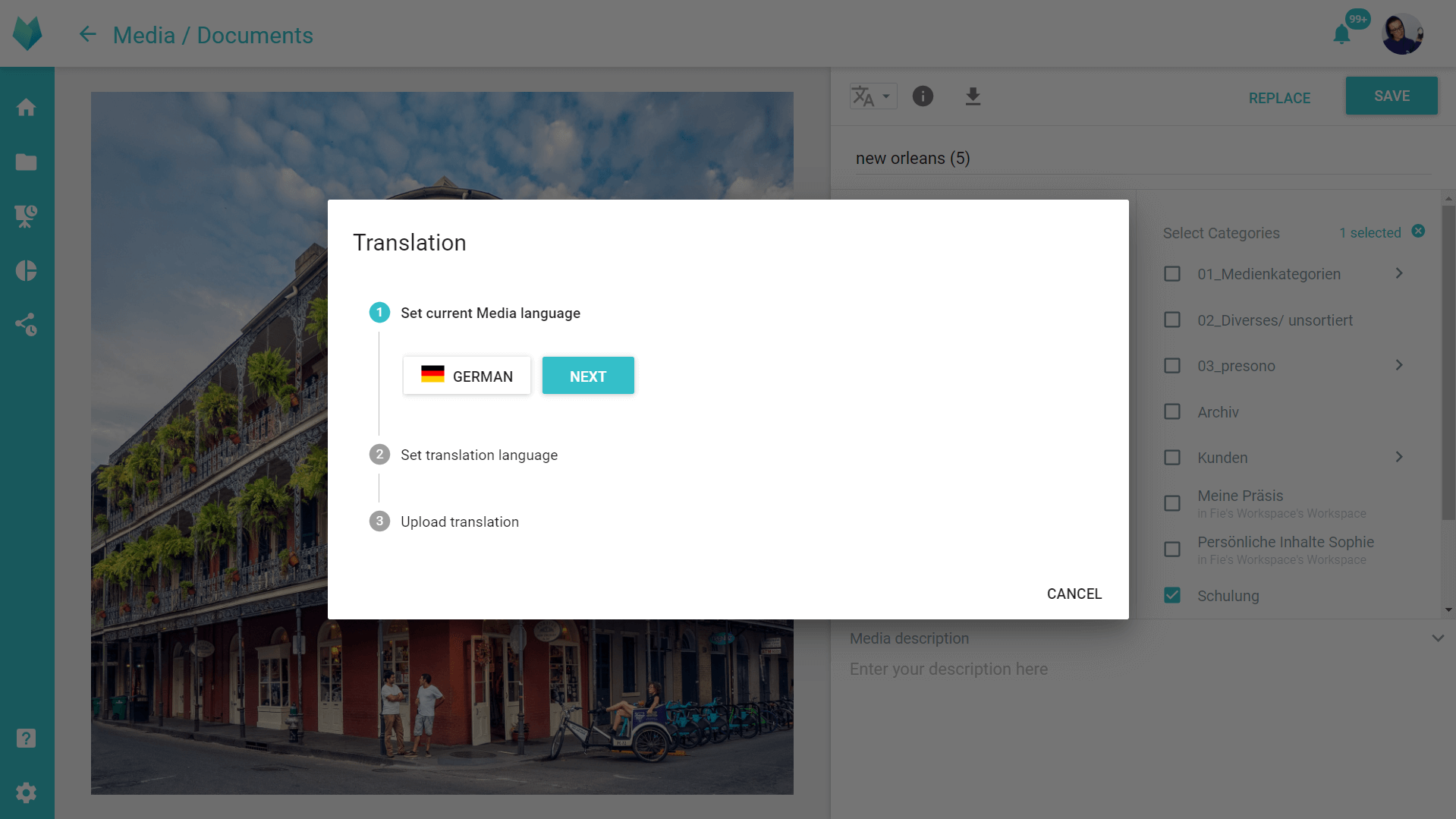The width and height of the screenshot is (1456, 819).
Task: Check the Meine Präsis checkbox
Action: (x=1172, y=503)
